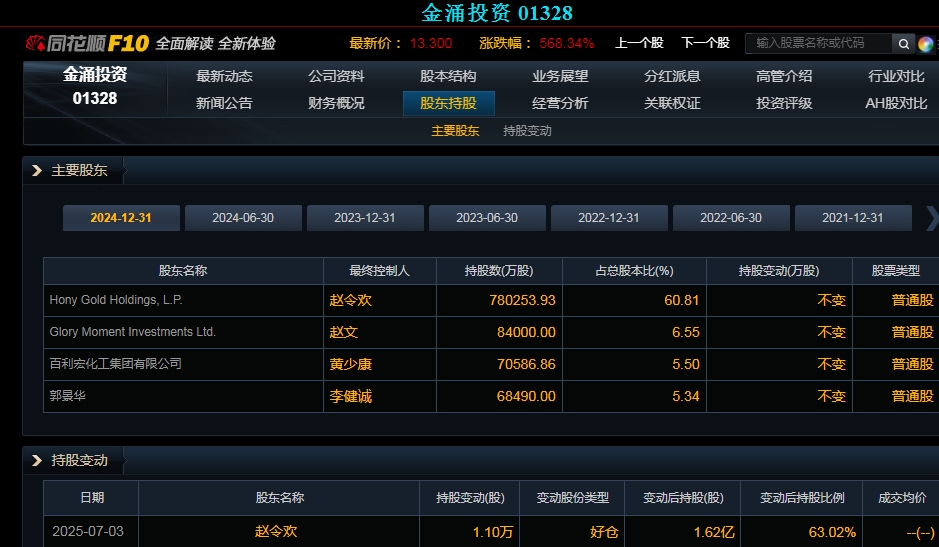Click controller link 赵文
This screenshot has width=939, height=547.
[x=343, y=332]
